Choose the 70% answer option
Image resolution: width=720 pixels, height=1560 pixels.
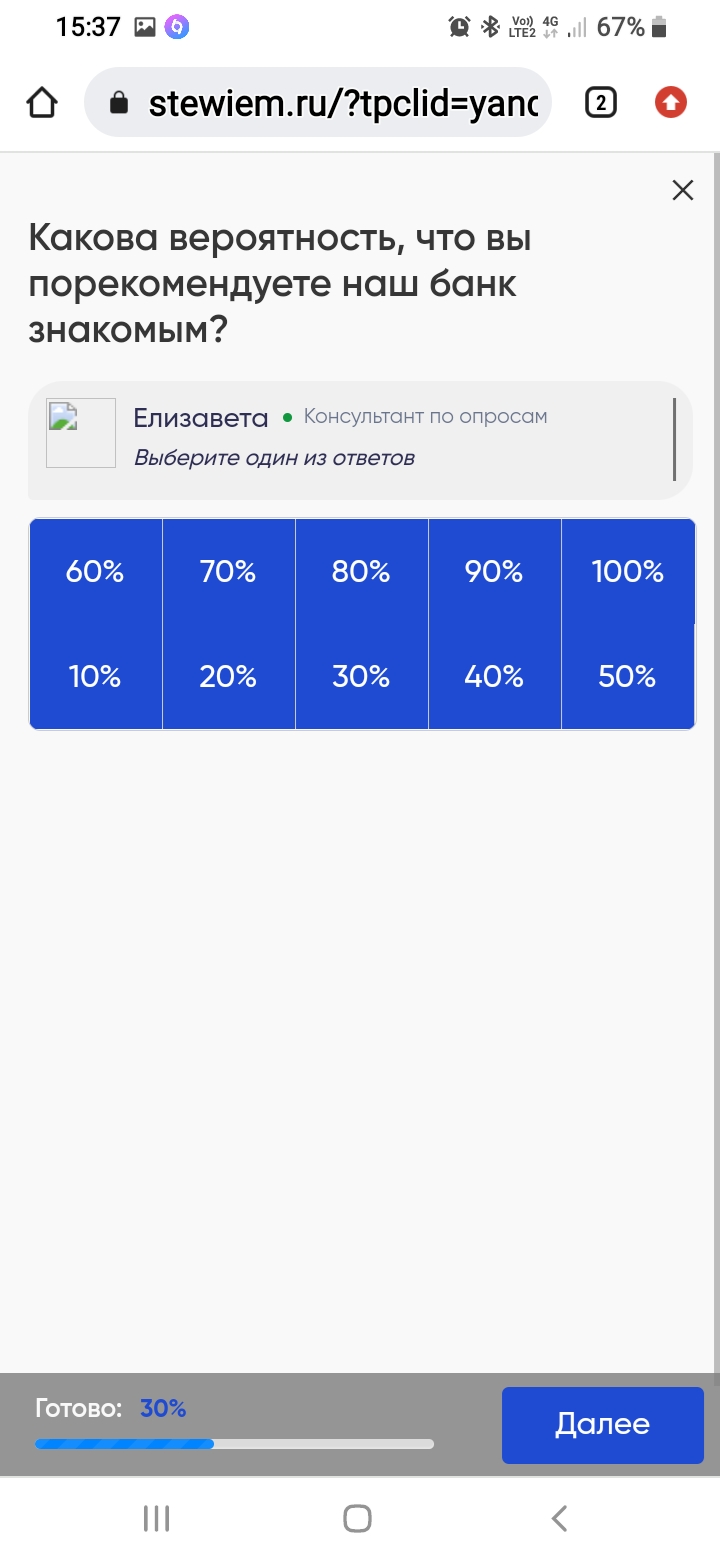tap(229, 572)
